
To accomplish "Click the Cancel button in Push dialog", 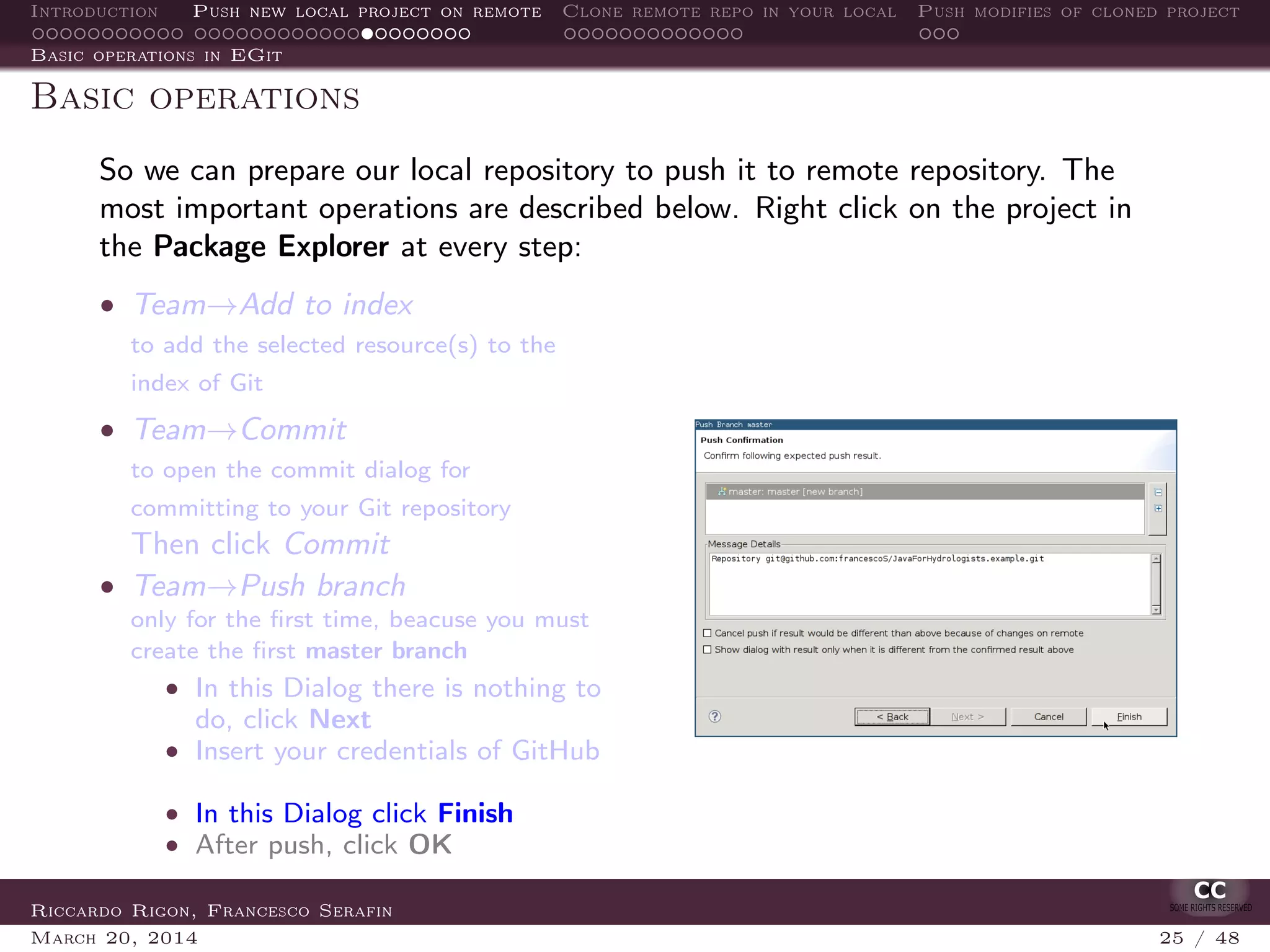I will tap(1049, 716).
